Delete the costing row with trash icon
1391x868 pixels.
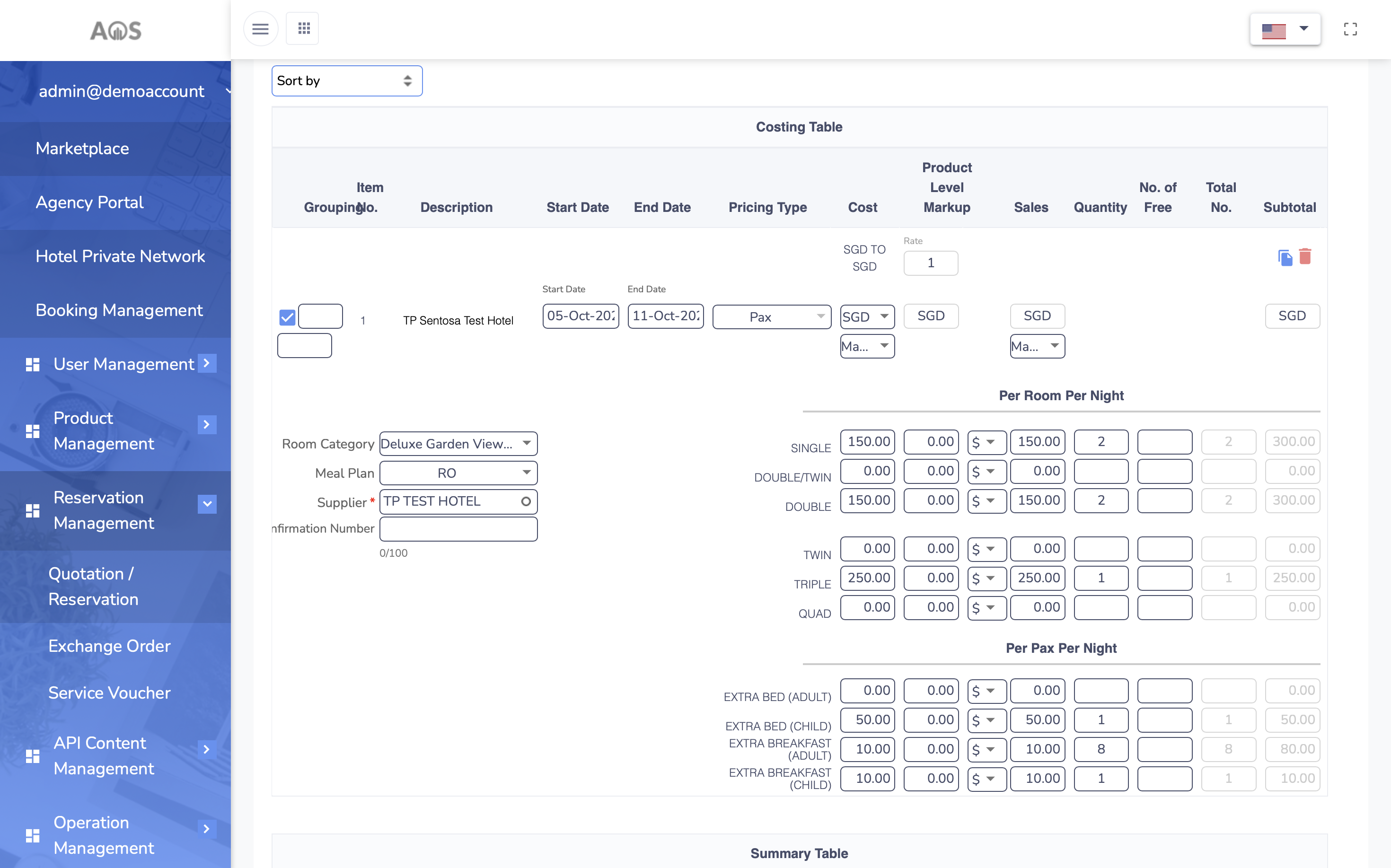(x=1305, y=256)
